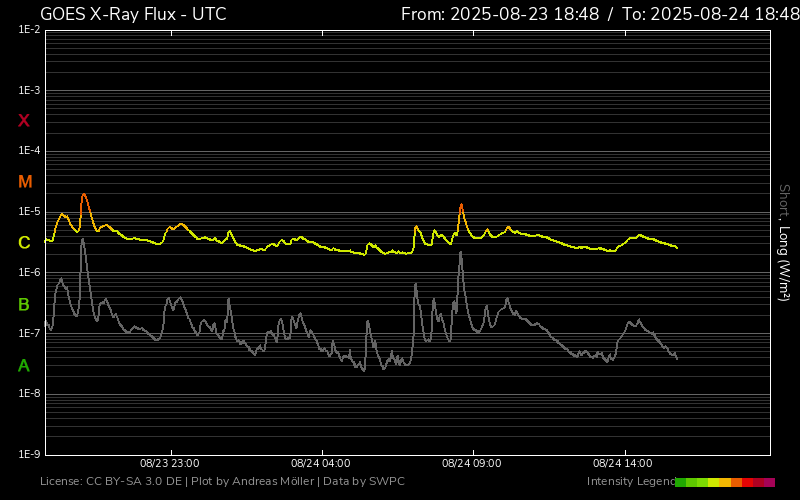Click the Short, Long (W/m²) axis label
Image resolution: width=800 pixels, height=500 pixels.
(x=784, y=242)
